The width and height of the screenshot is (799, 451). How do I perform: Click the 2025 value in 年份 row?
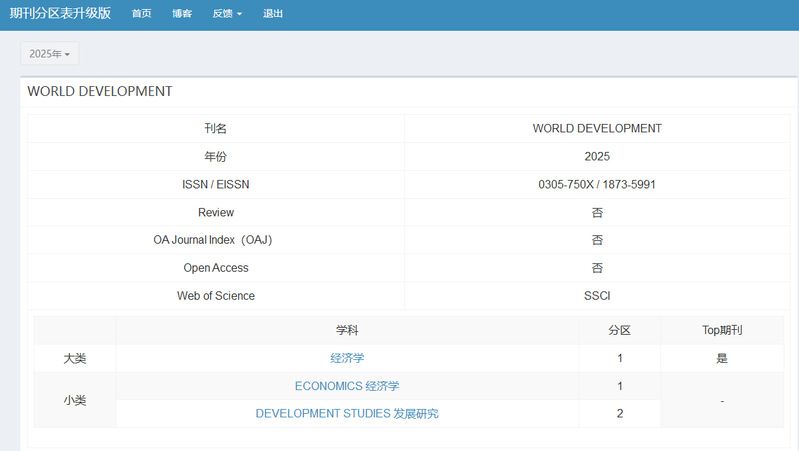point(597,157)
